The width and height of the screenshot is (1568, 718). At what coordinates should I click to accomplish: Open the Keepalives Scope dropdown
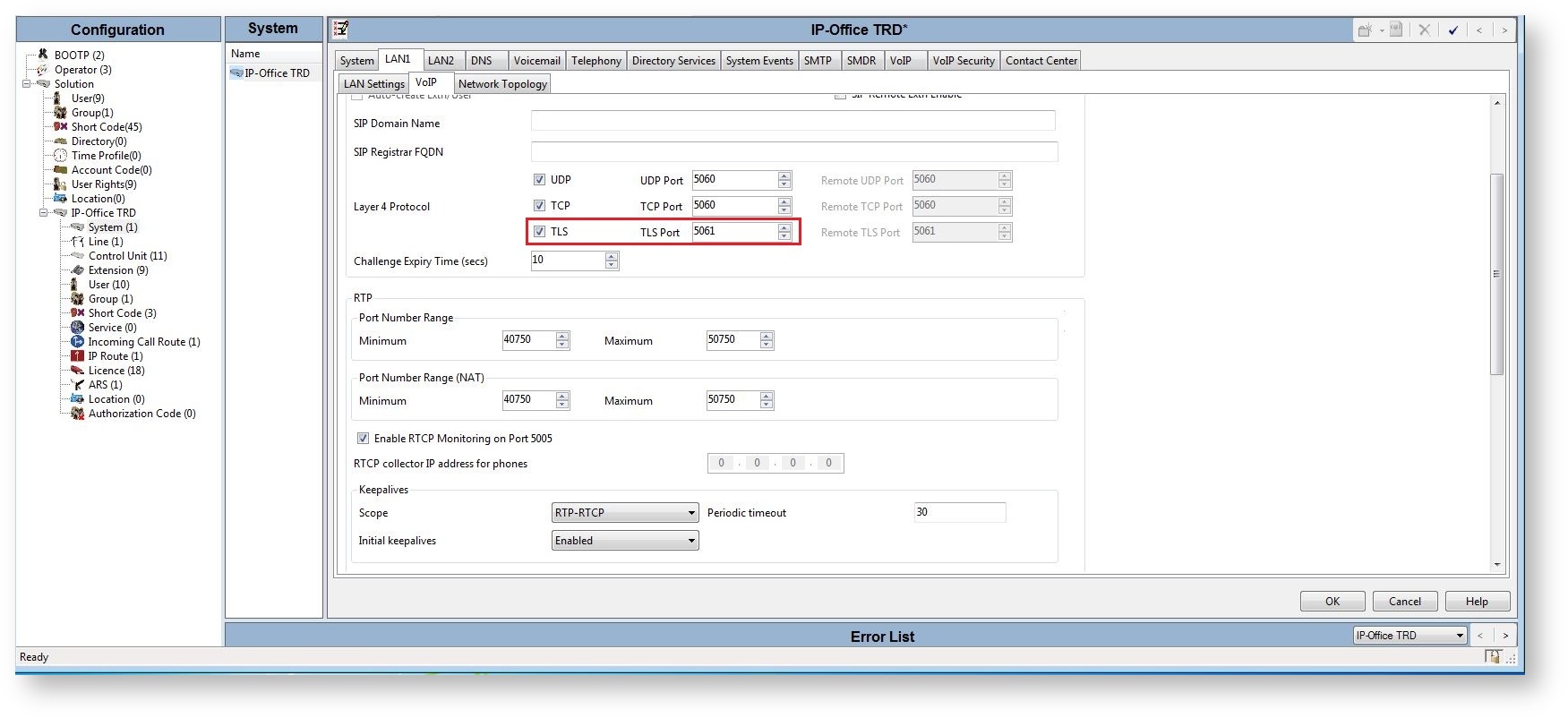coord(625,512)
